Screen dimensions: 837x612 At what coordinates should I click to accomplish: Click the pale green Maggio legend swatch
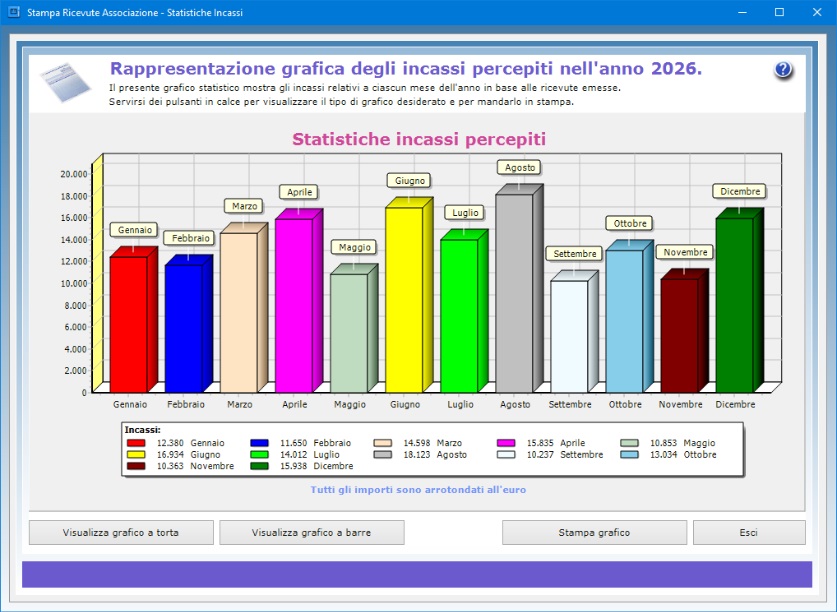[629, 443]
